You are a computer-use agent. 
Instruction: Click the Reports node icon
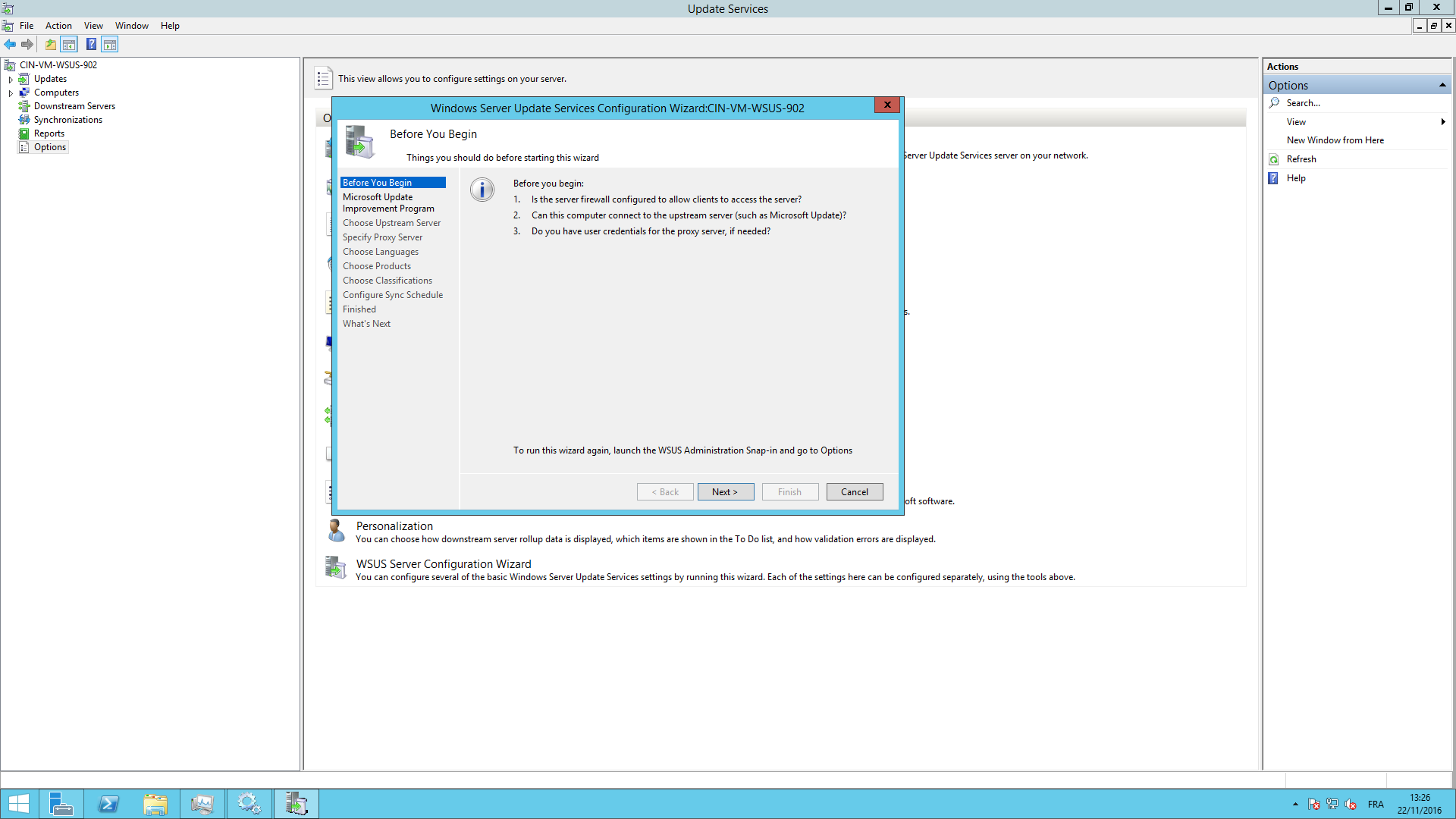click(24, 133)
